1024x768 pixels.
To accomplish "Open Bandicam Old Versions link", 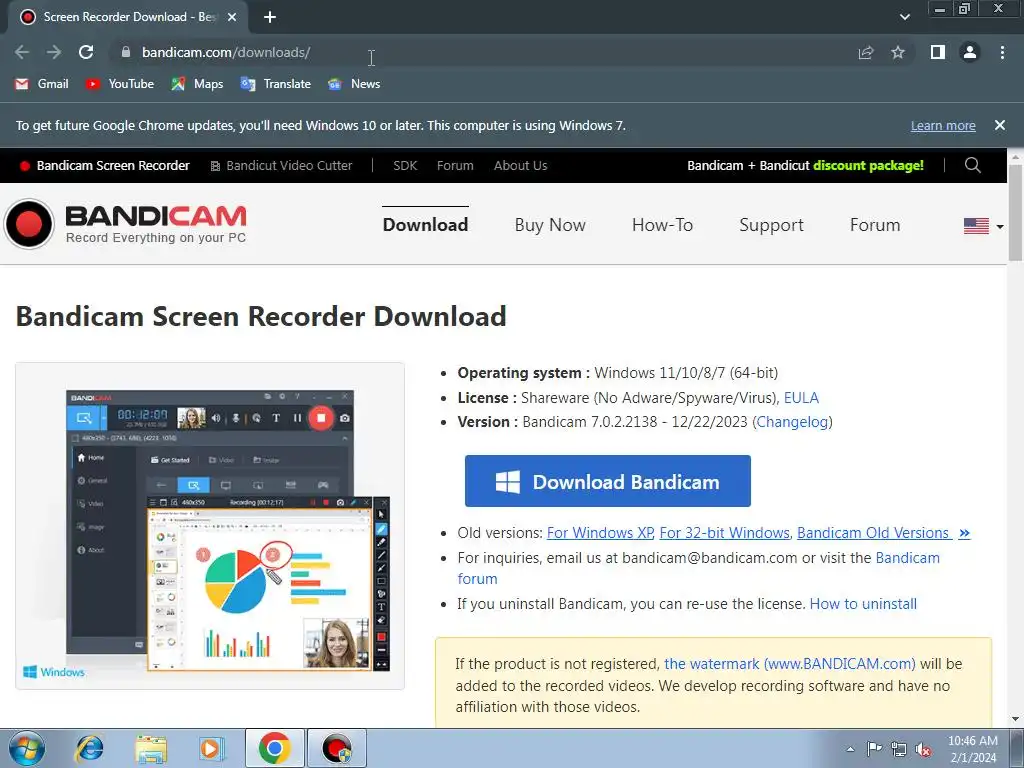I will point(884,533).
